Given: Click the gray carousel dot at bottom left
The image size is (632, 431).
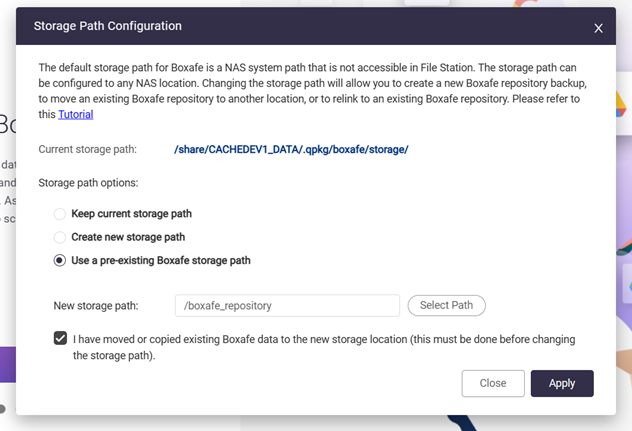Looking at the screenshot, I should [3, 408].
